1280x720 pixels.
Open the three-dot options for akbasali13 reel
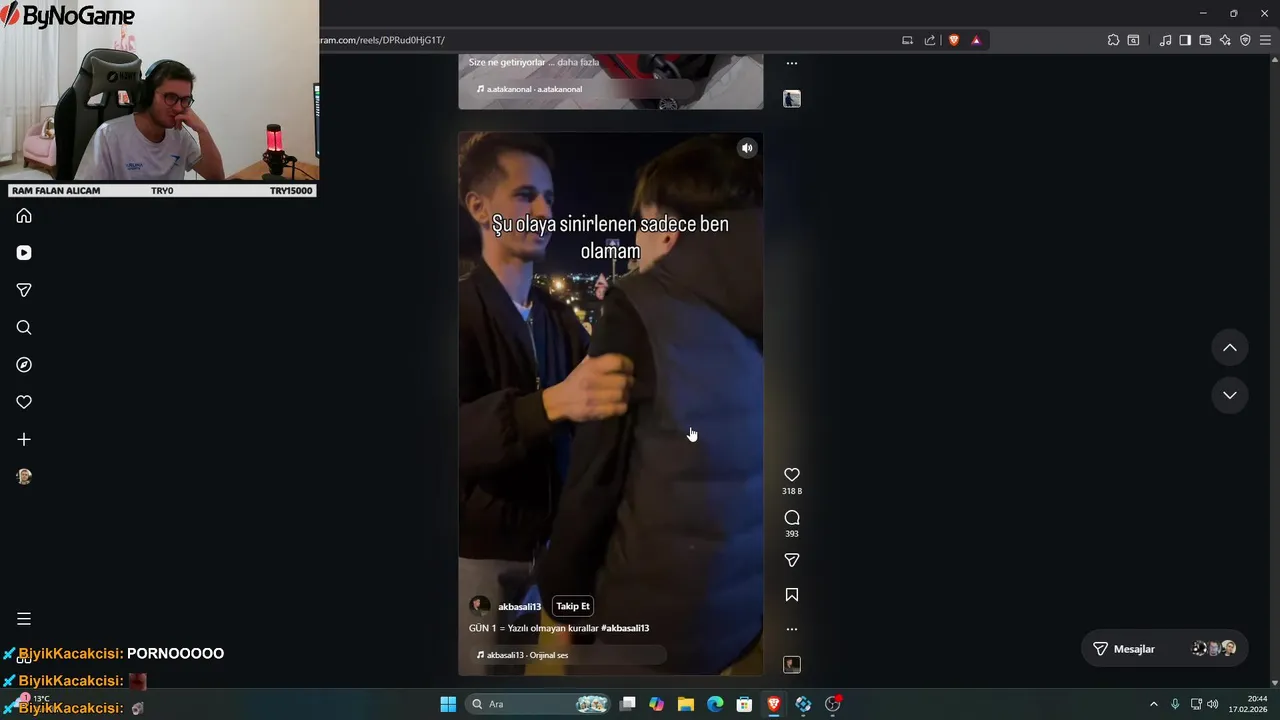(792, 629)
